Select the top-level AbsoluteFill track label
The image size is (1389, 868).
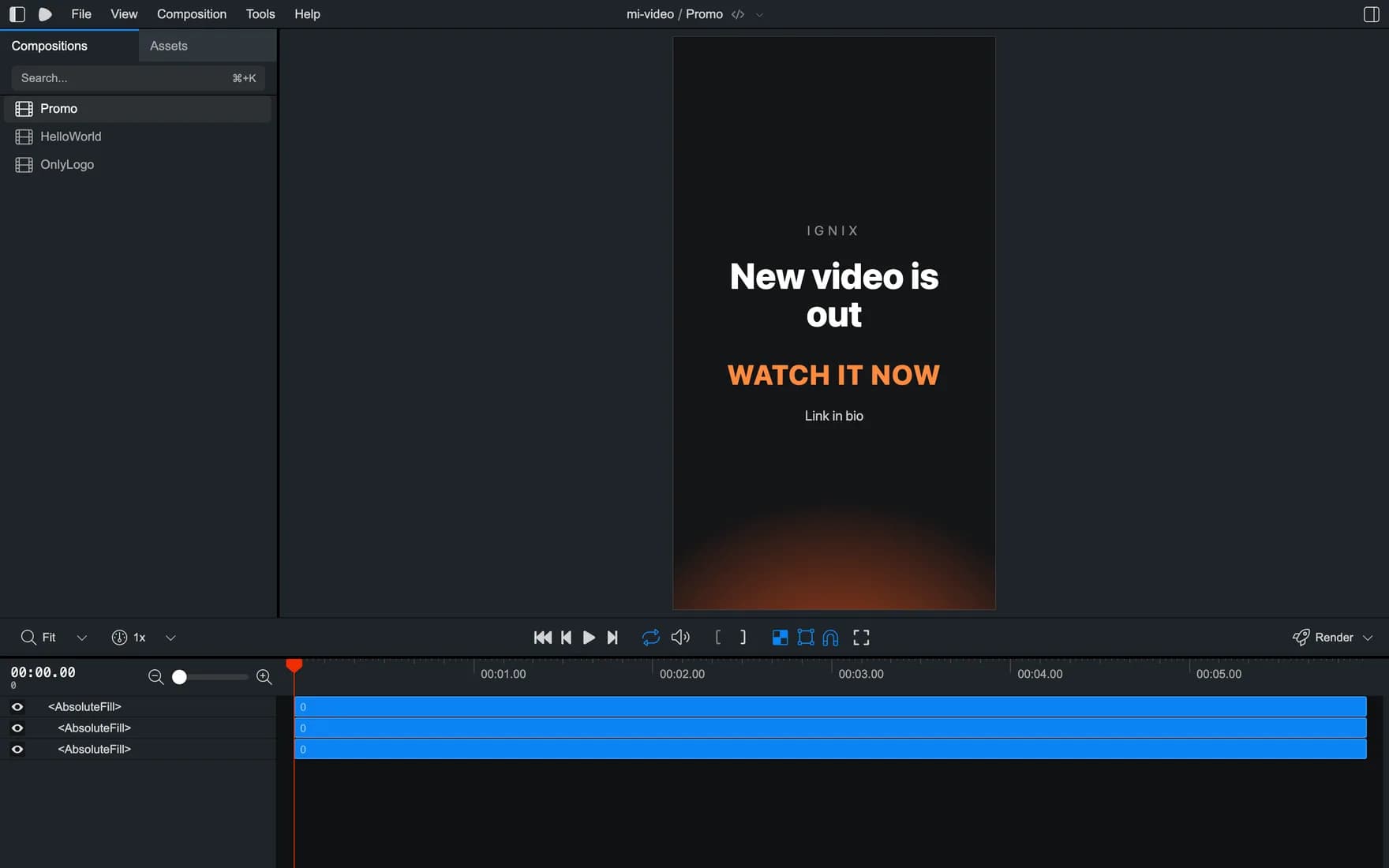(x=84, y=707)
